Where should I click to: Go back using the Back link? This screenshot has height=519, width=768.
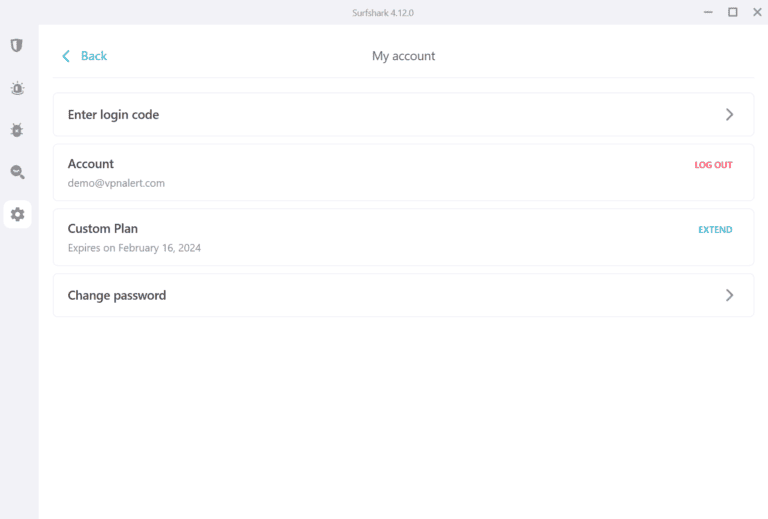click(93, 56)
